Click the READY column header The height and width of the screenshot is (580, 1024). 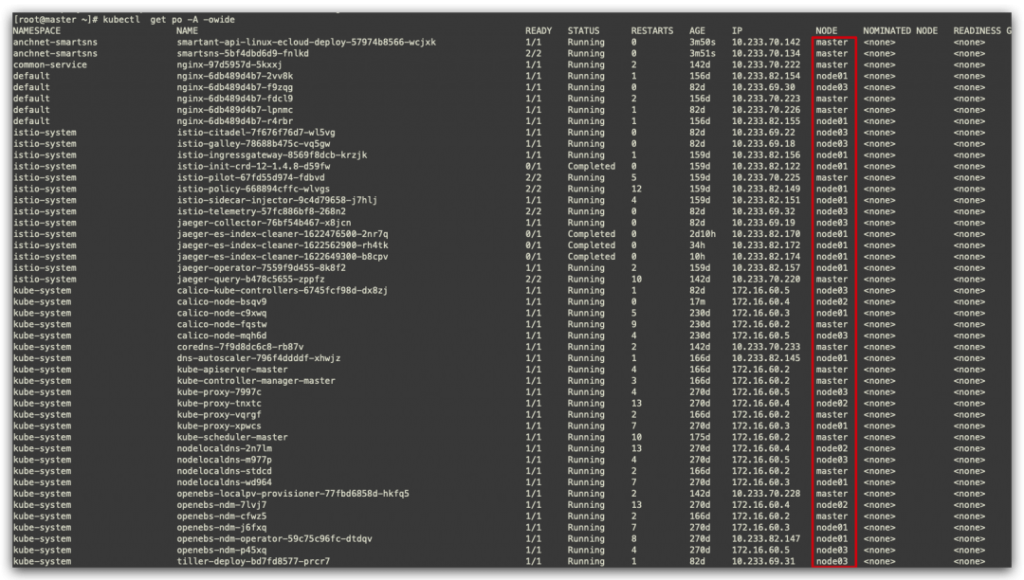pos(538,31)
